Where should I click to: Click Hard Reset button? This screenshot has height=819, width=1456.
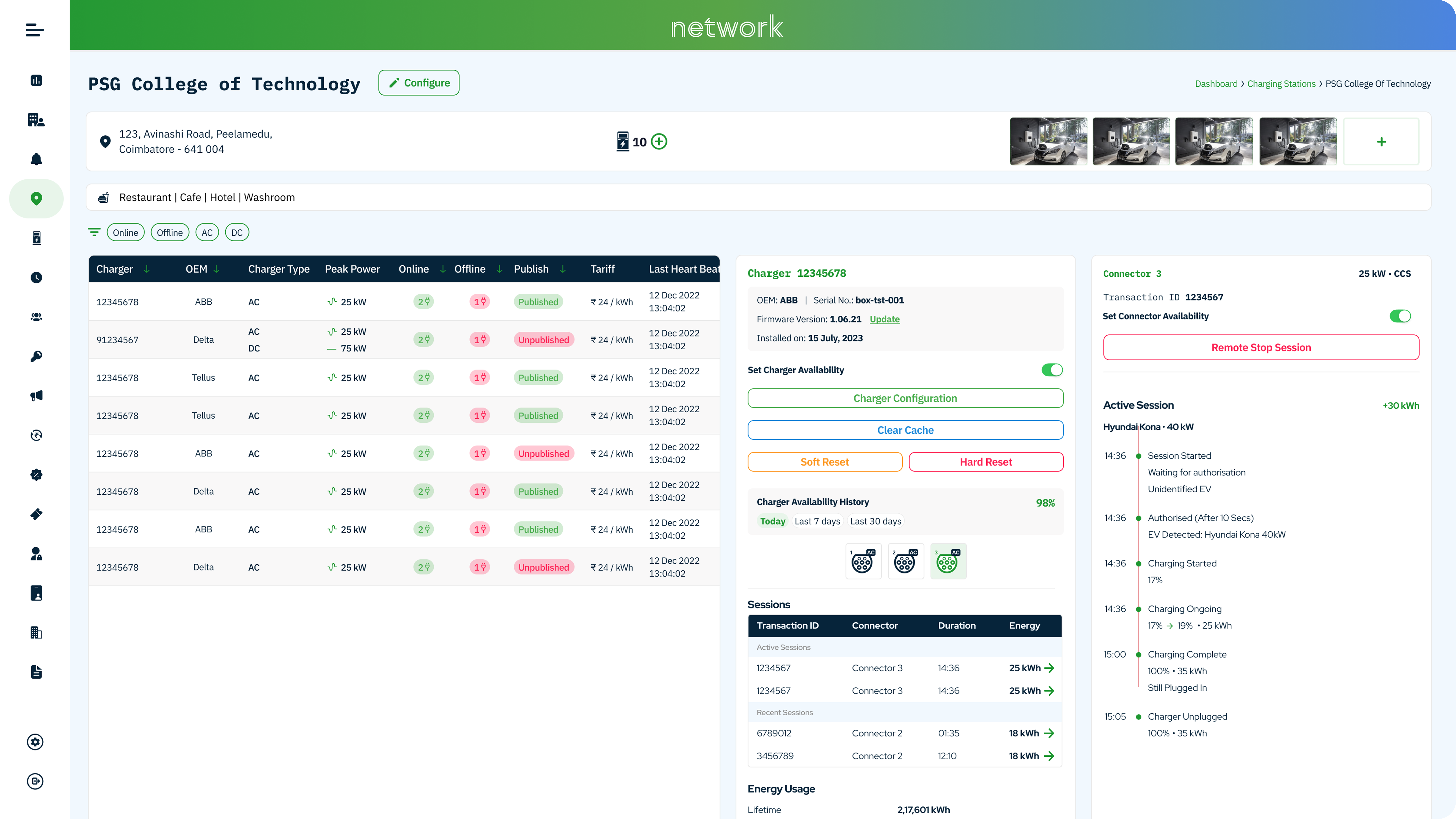(986, 462)
